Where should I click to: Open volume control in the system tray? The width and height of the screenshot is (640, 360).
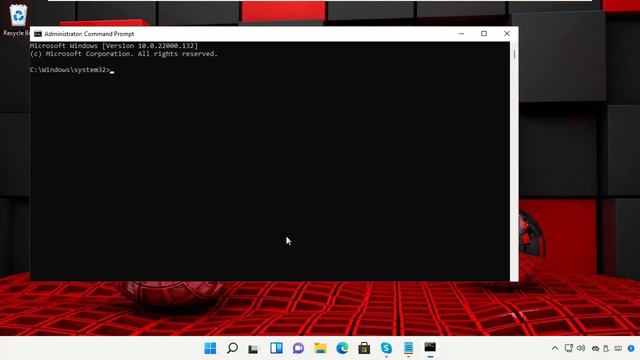point(581,348)
